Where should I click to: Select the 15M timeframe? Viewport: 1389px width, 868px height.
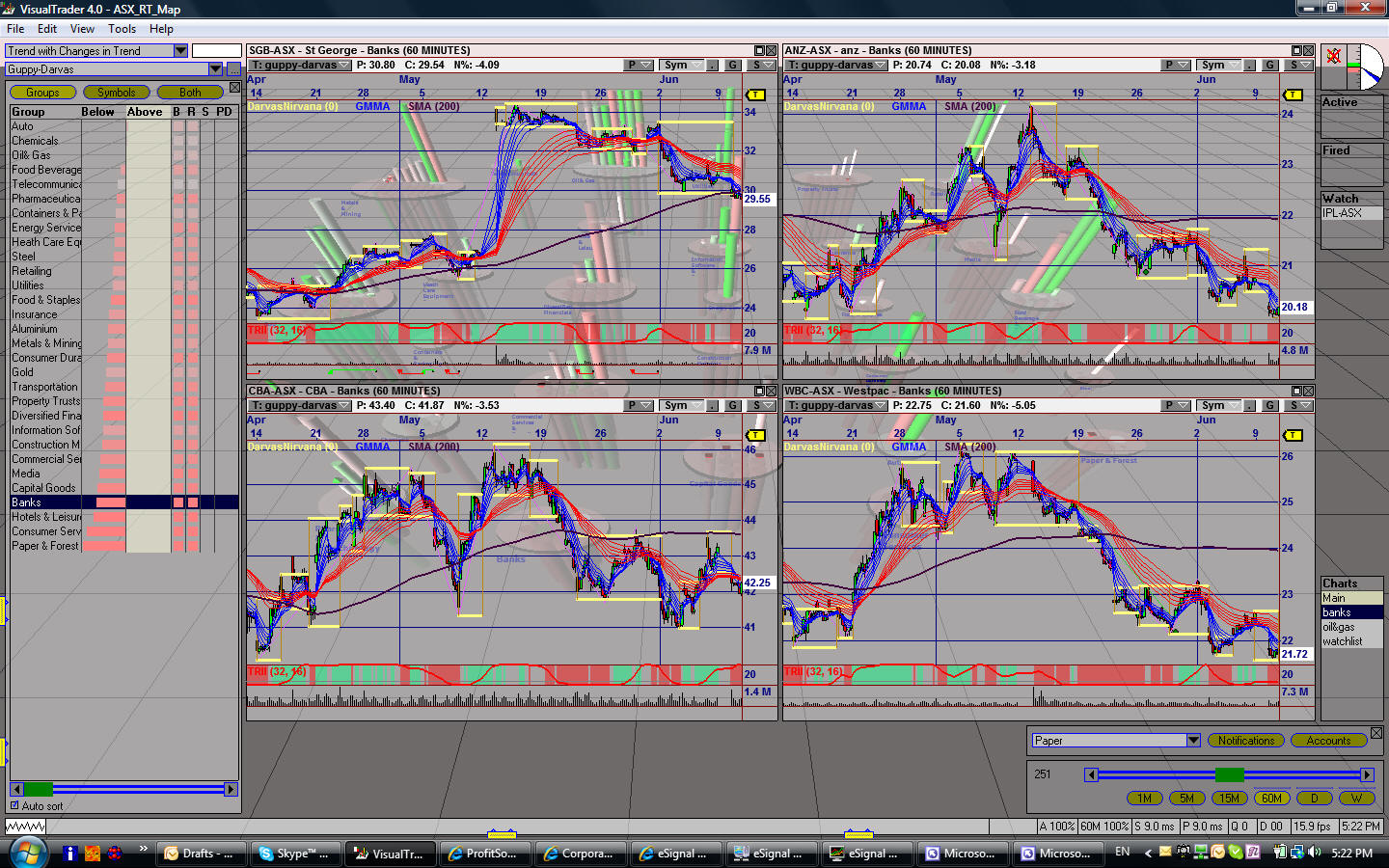1230,798
